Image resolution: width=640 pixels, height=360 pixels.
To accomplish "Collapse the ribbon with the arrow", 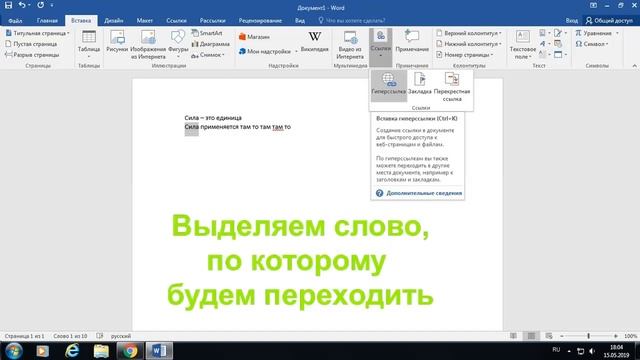I will (634, 66).
